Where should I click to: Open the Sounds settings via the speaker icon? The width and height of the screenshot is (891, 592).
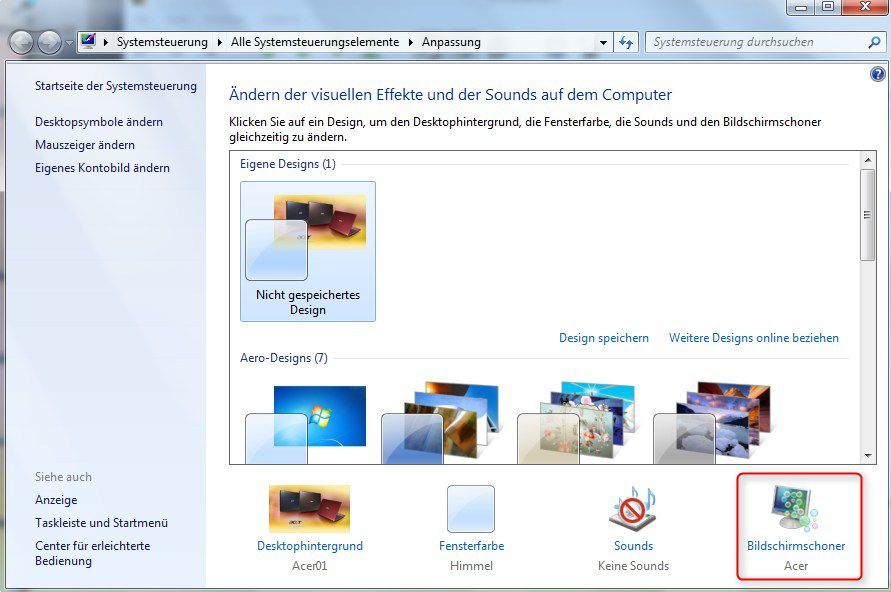(x=633, y=510)
